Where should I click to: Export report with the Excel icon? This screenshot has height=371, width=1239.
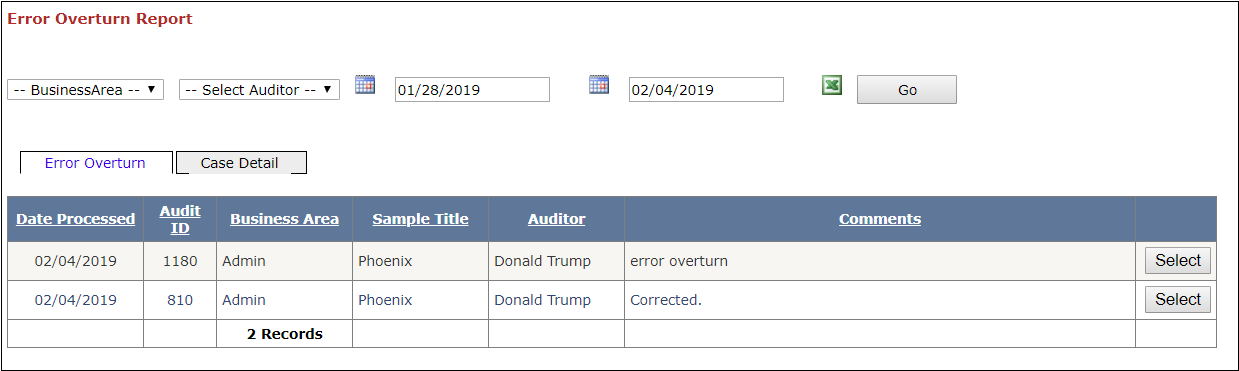832,86
